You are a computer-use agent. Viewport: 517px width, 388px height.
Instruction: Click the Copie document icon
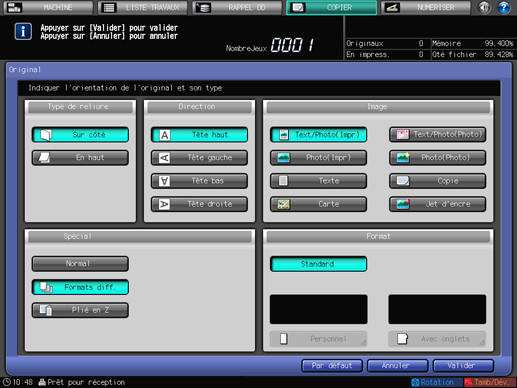pos(403,181)
